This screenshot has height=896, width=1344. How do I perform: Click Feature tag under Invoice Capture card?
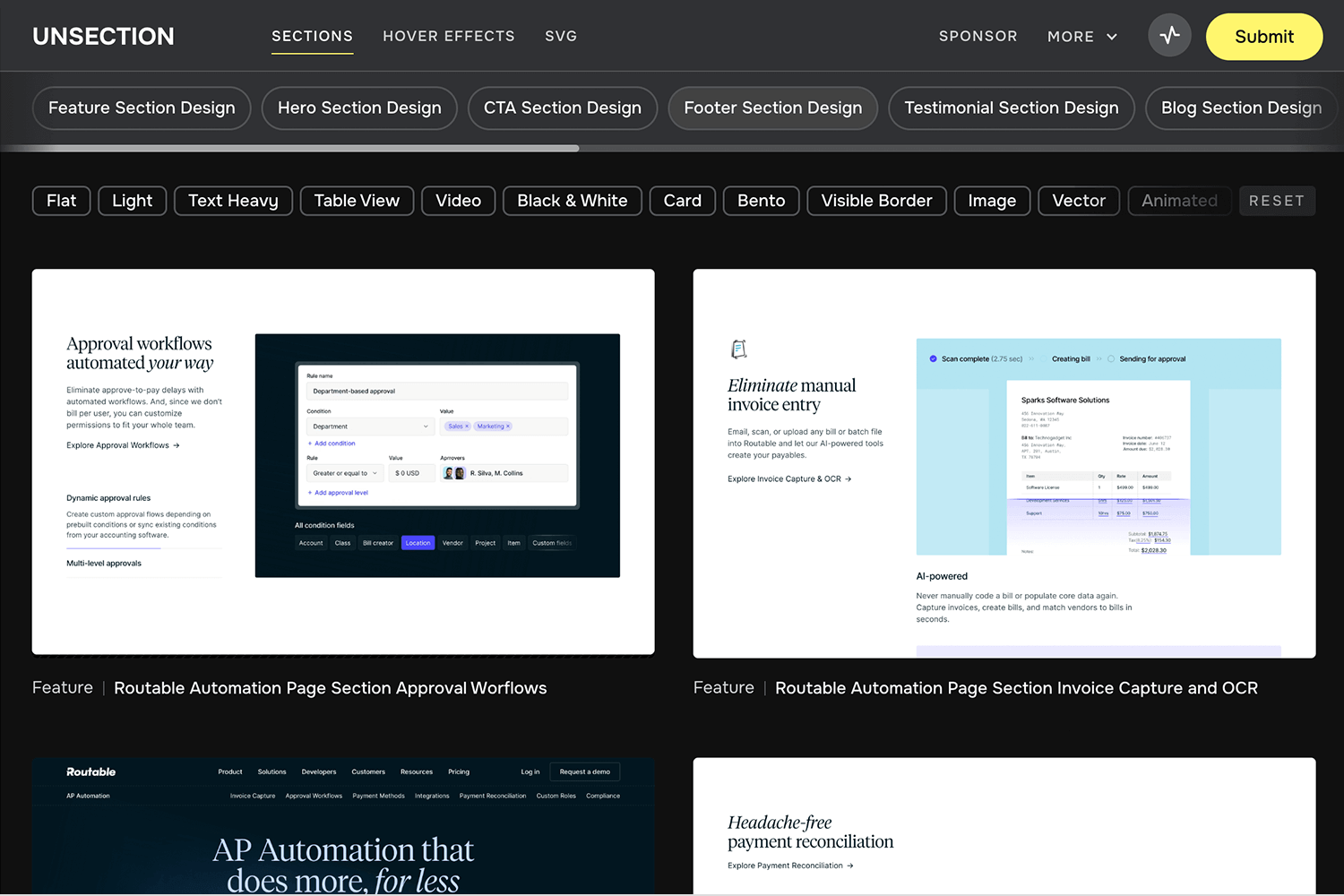(x=724, y=687)
